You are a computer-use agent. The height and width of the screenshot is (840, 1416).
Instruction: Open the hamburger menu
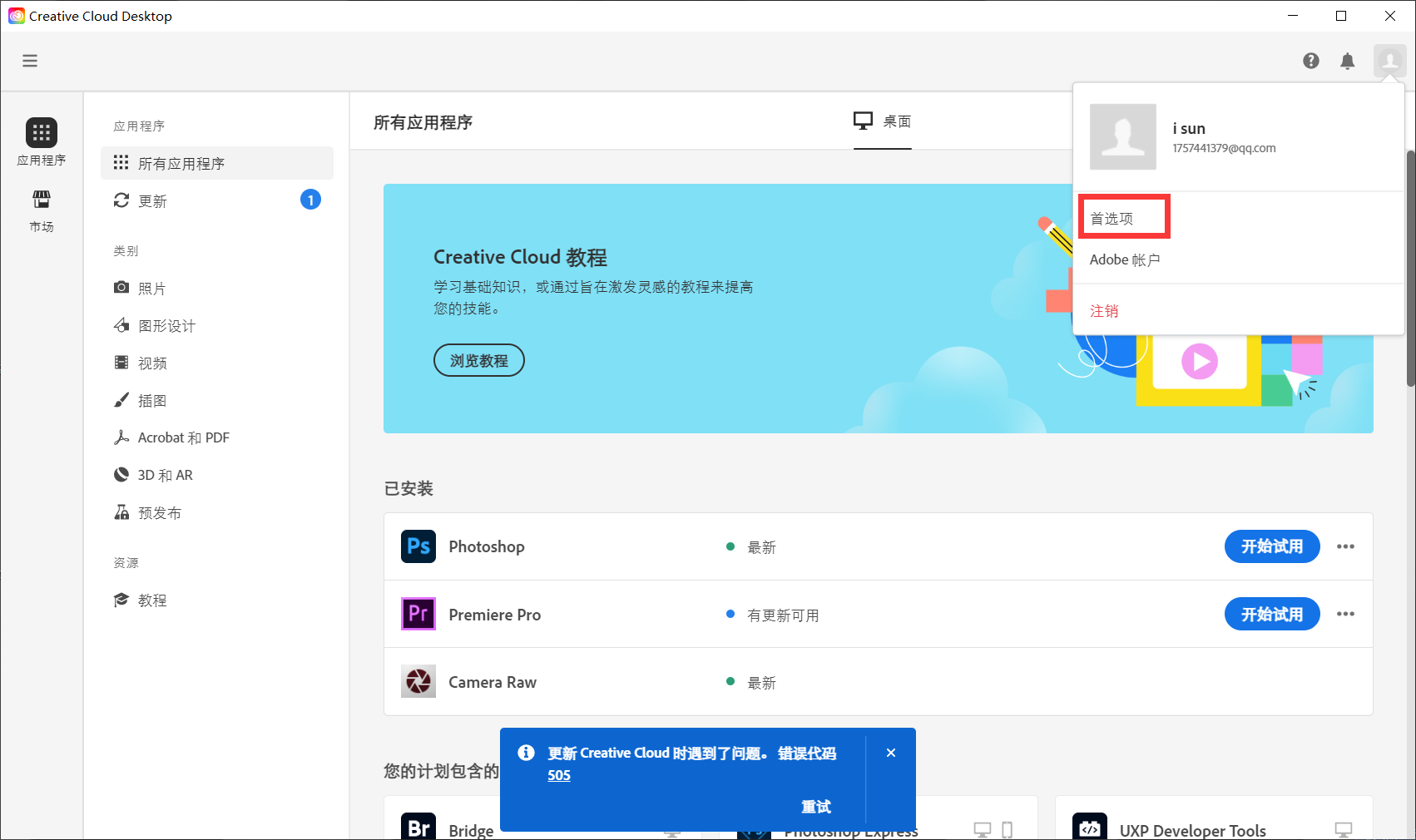[x=30, y=61]
